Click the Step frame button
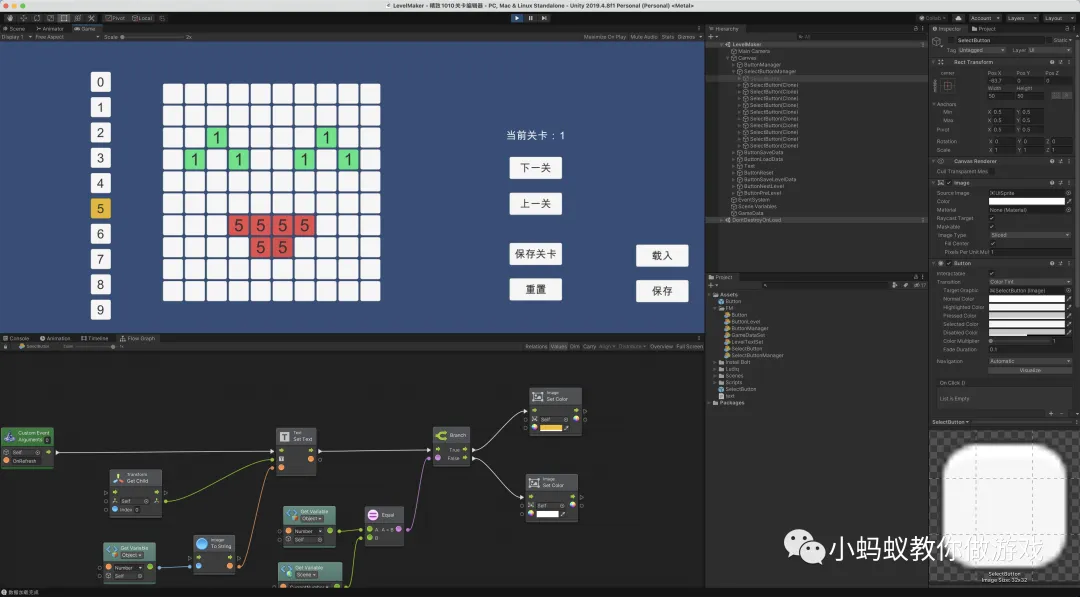The image size is (1080, 597). [x=544, y=18]
